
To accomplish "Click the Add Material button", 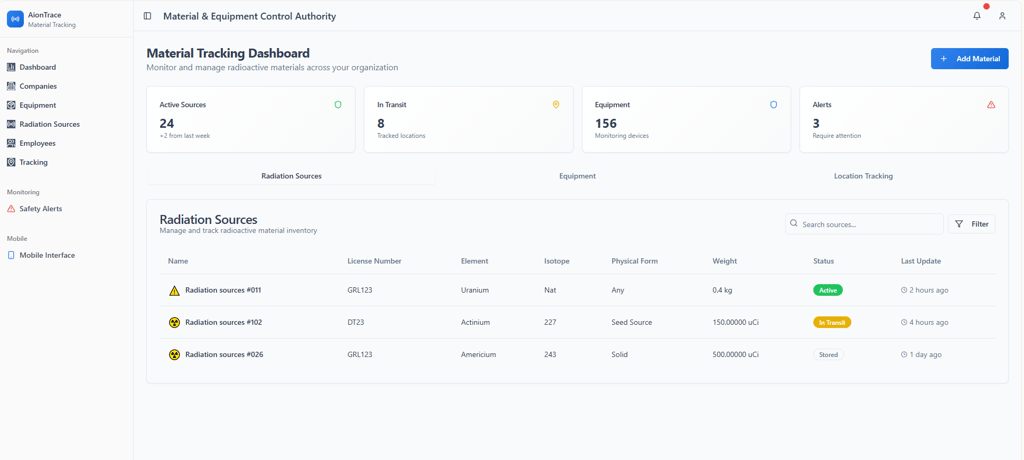I will pos(969,59).
